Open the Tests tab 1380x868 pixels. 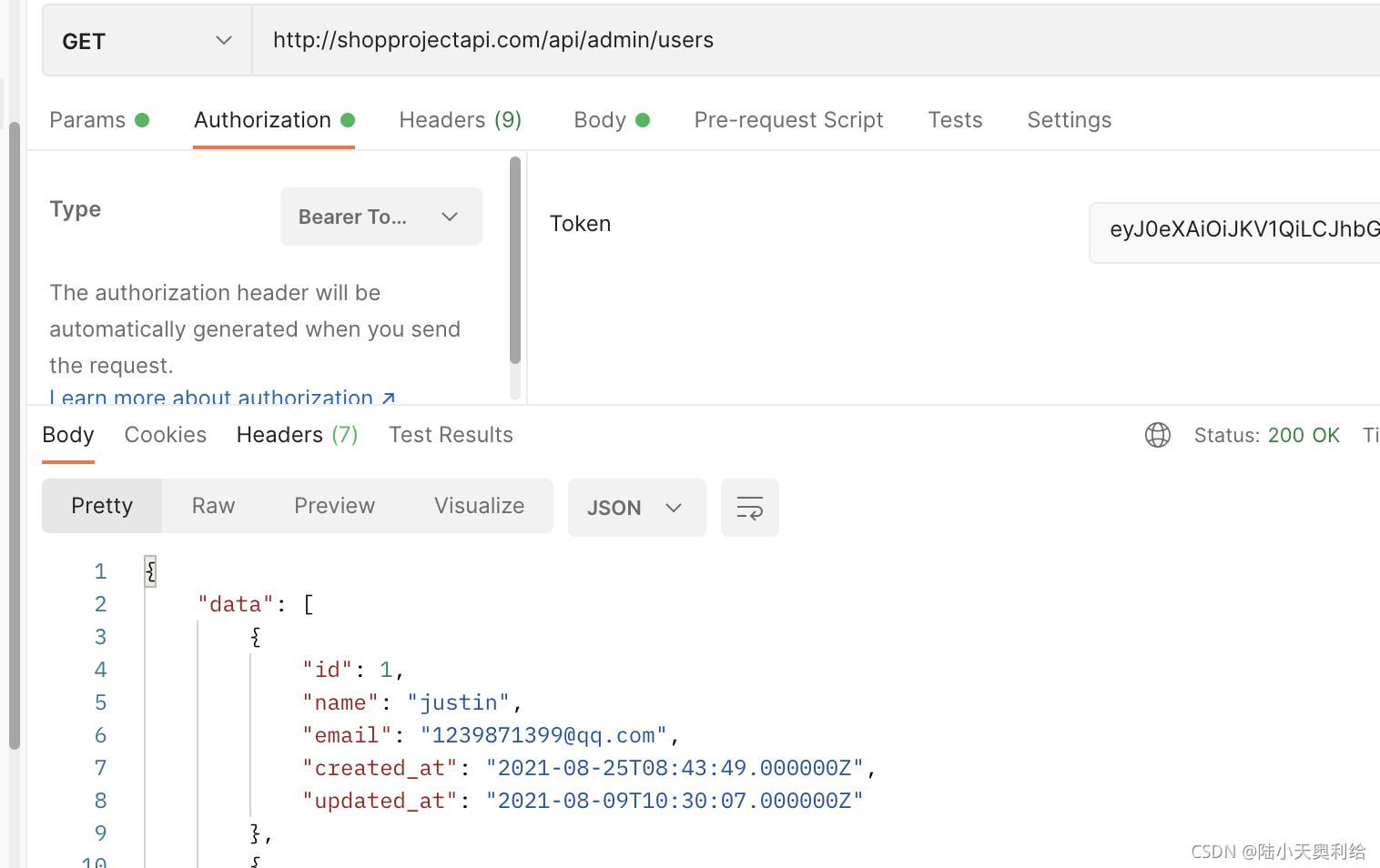955,120
